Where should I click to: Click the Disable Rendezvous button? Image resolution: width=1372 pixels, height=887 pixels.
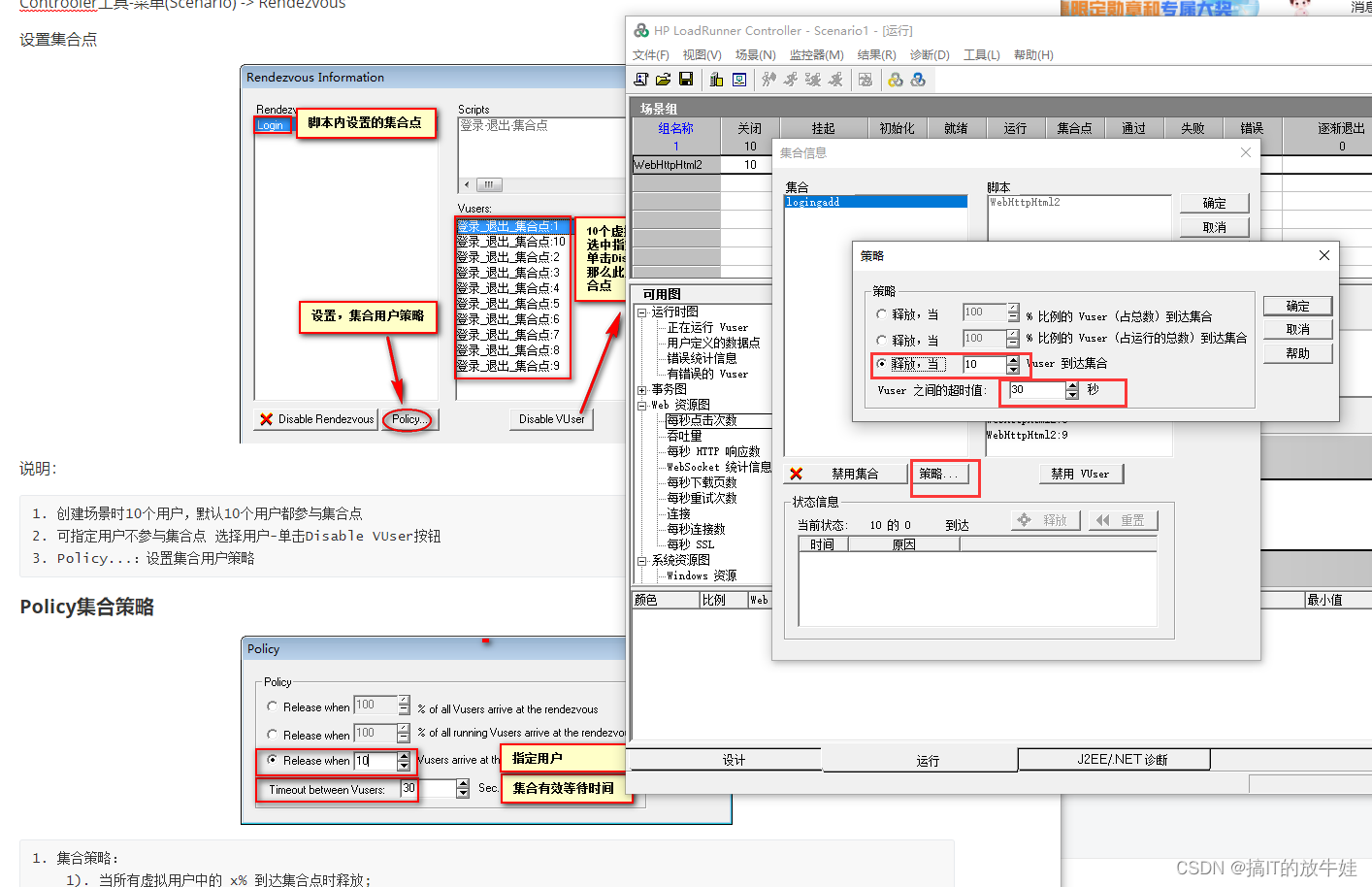click(316, 419)
